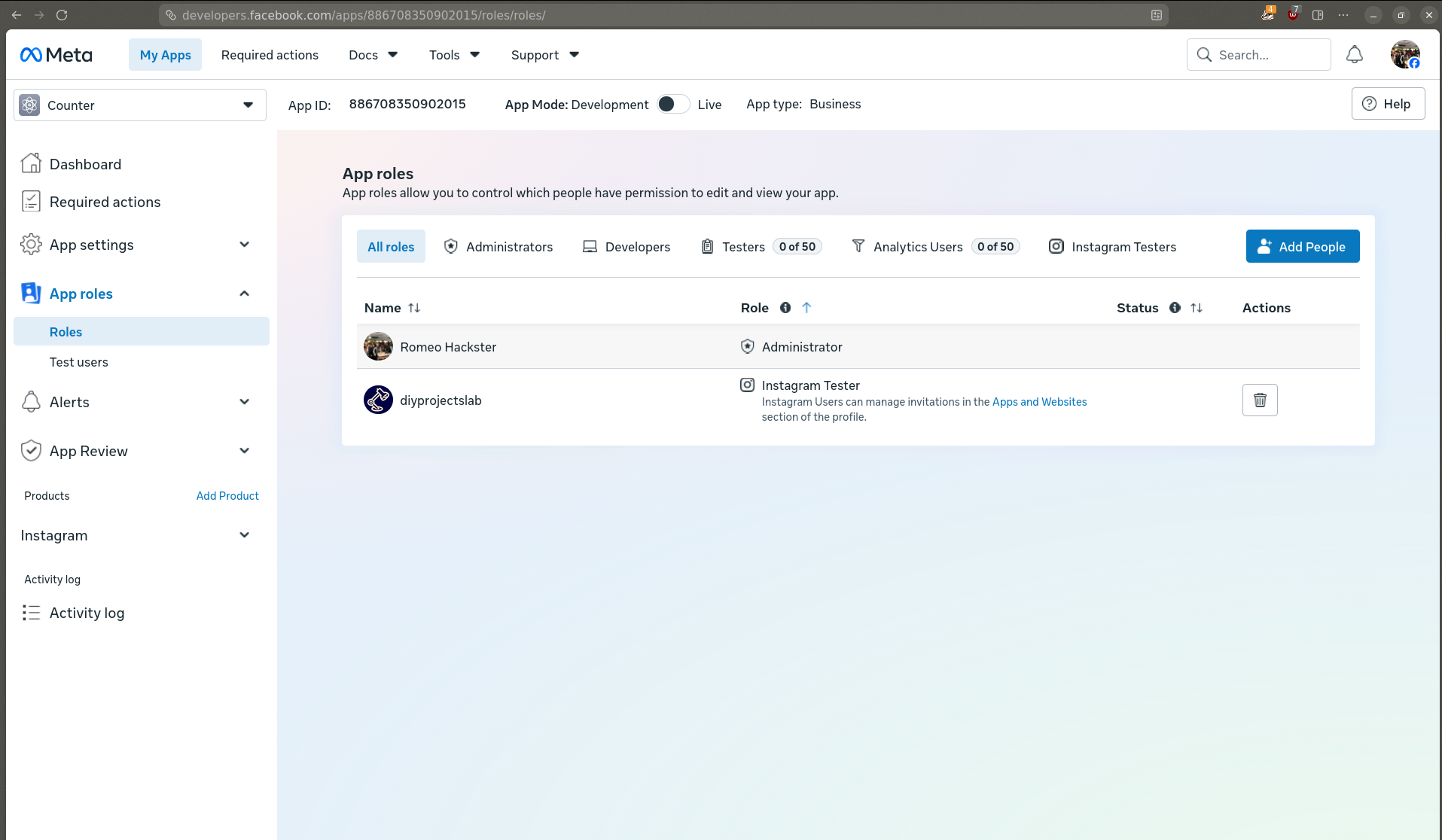Viewport: 1442px width, 840px height.
Task: Open the browser split view icon
Action: click(x=1318, y=15)
